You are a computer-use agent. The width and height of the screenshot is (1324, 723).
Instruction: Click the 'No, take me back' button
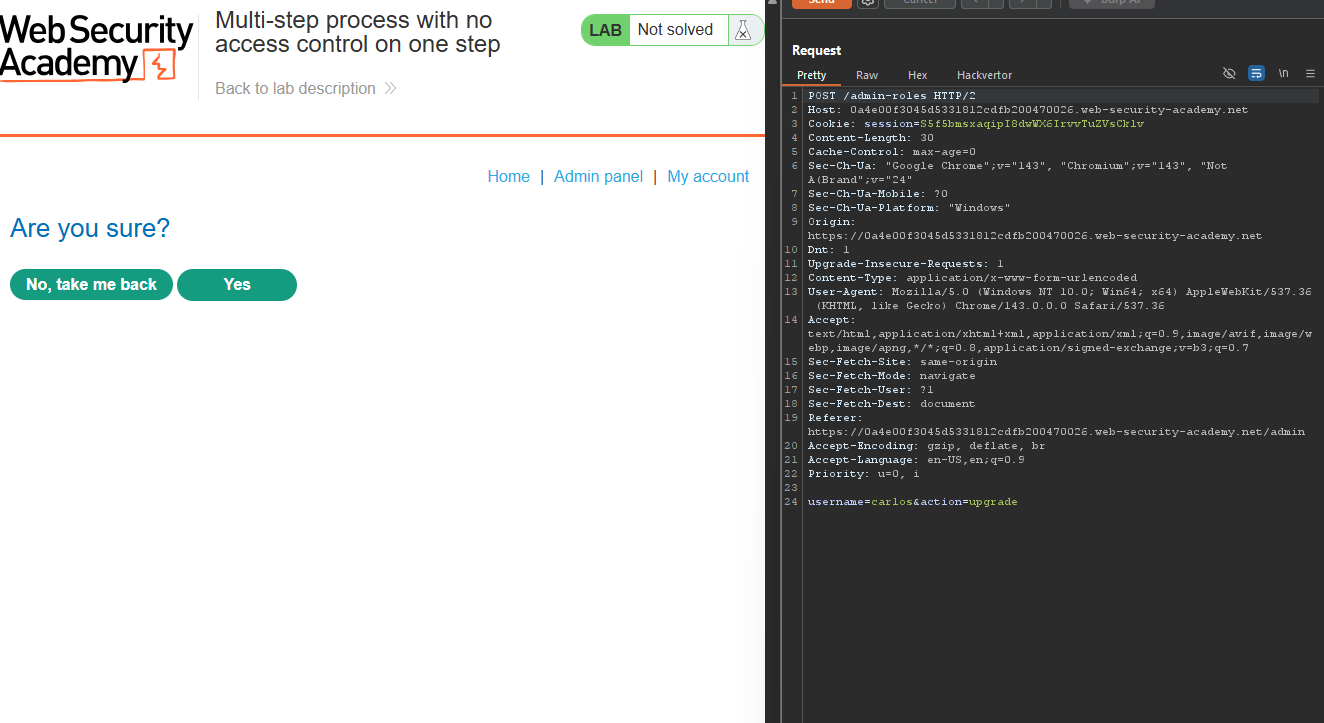click(91, 284)
